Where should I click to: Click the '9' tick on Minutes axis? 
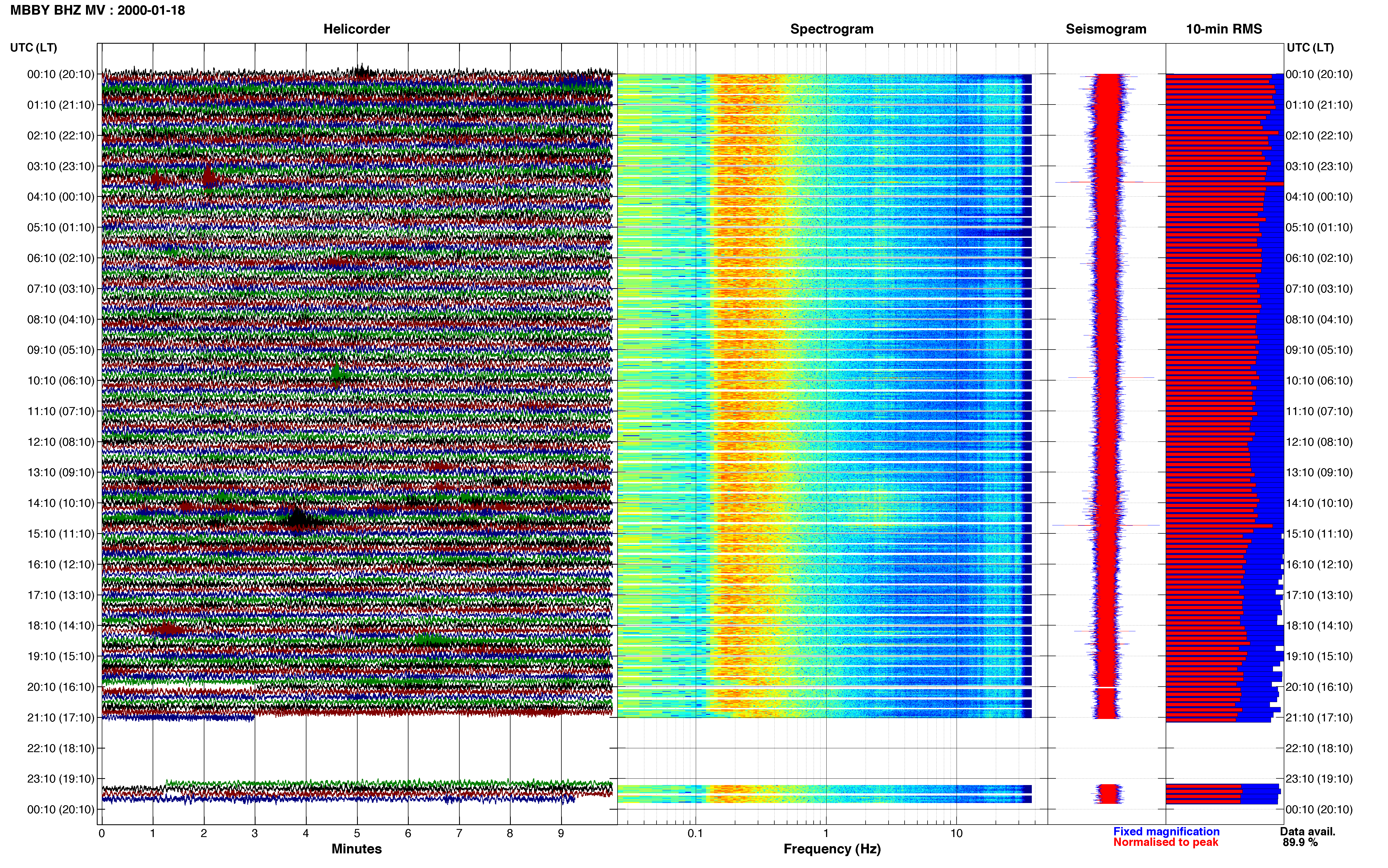click(x=561, y=833)
